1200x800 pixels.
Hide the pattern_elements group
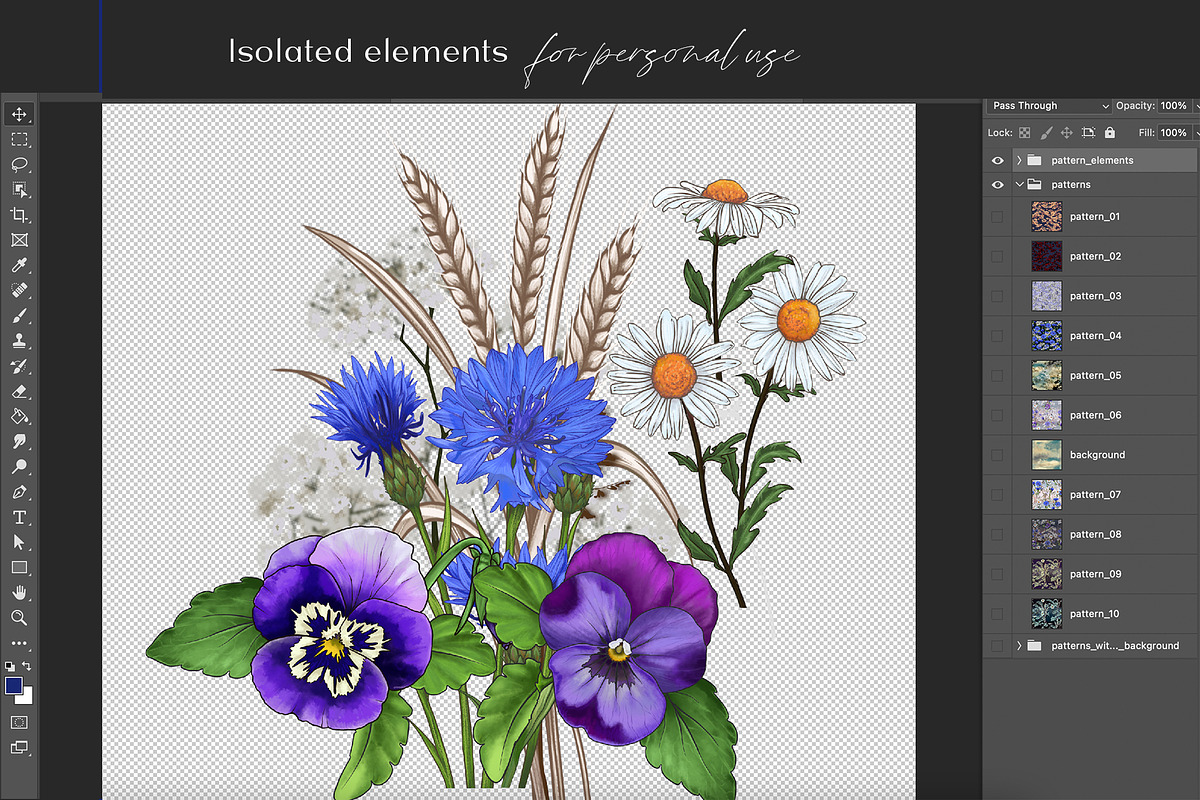tap(997, 160)
